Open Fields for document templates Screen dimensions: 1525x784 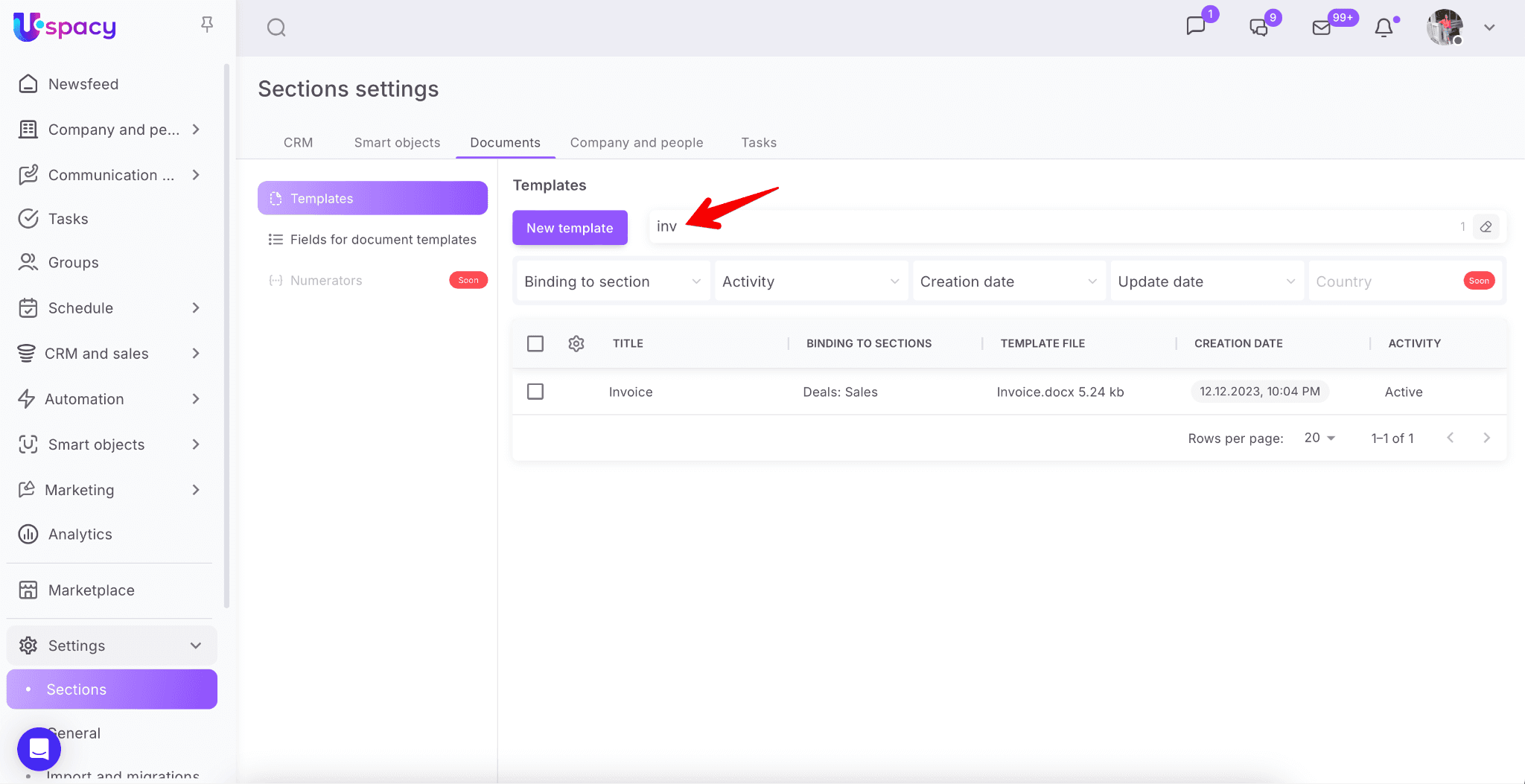(383, 240)
